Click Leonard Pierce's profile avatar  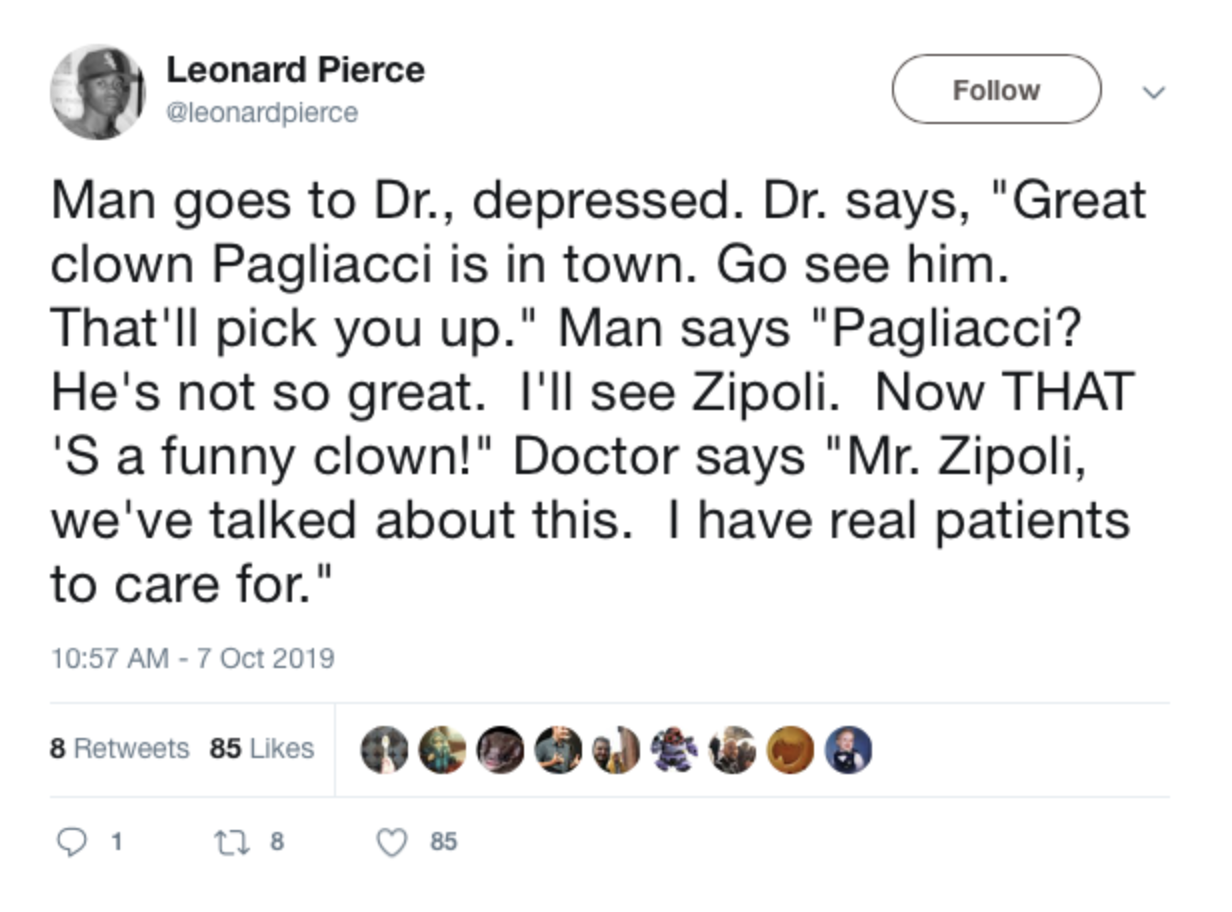[97, 90]
